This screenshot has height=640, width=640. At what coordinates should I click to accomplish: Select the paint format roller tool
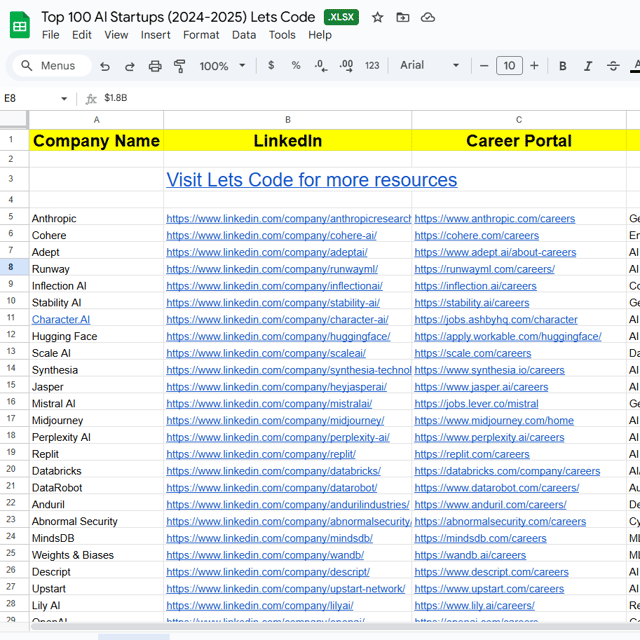tap(180, 66)
